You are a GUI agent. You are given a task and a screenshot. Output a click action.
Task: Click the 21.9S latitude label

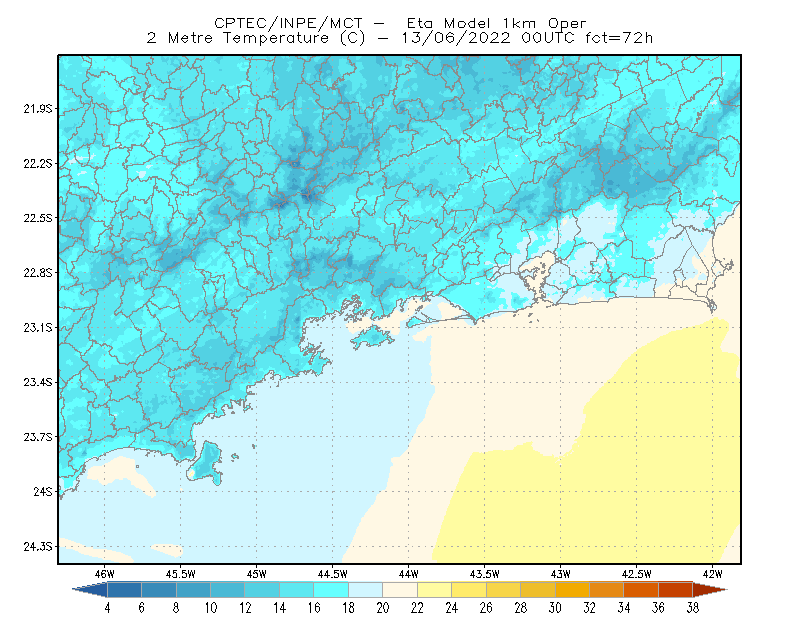coord(38,108)
